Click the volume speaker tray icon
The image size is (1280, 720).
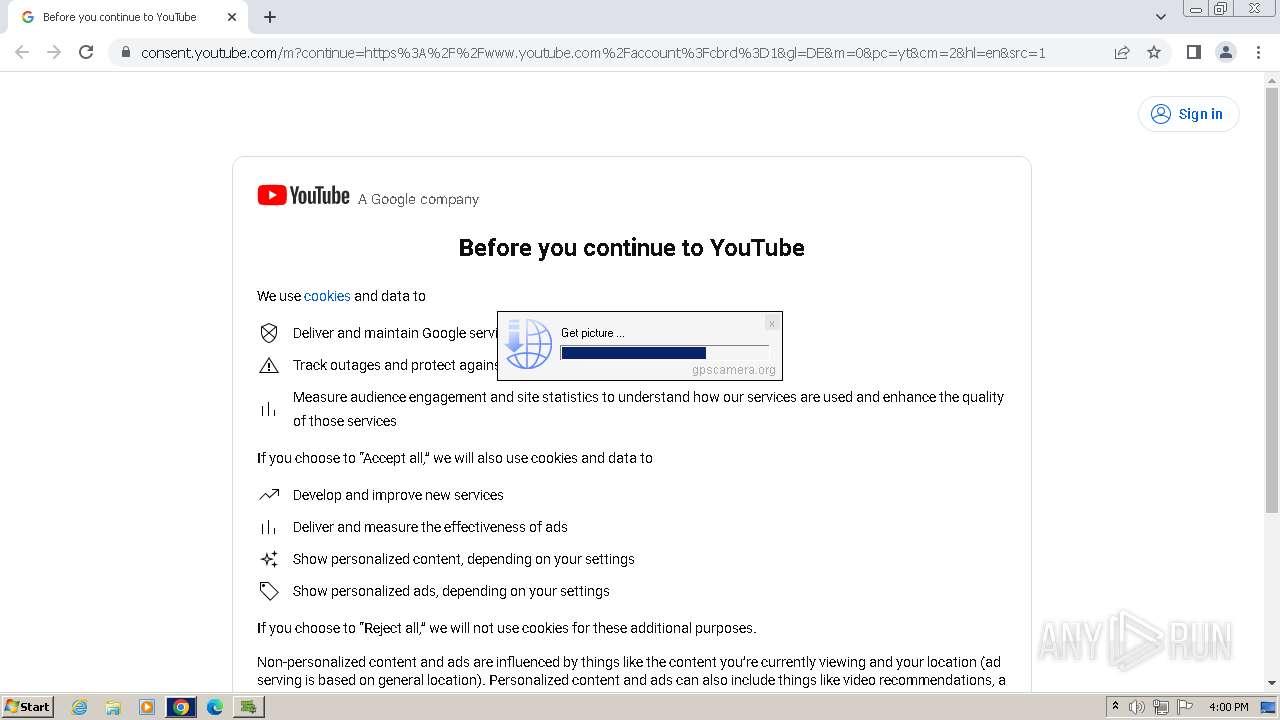pos(1137,707)
